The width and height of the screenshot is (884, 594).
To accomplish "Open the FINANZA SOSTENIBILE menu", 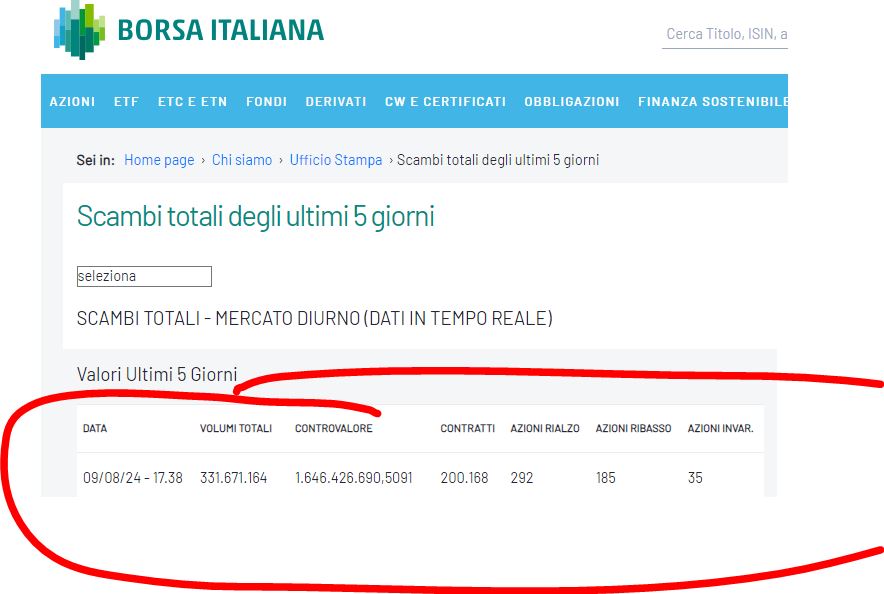I will click(713, 101).
